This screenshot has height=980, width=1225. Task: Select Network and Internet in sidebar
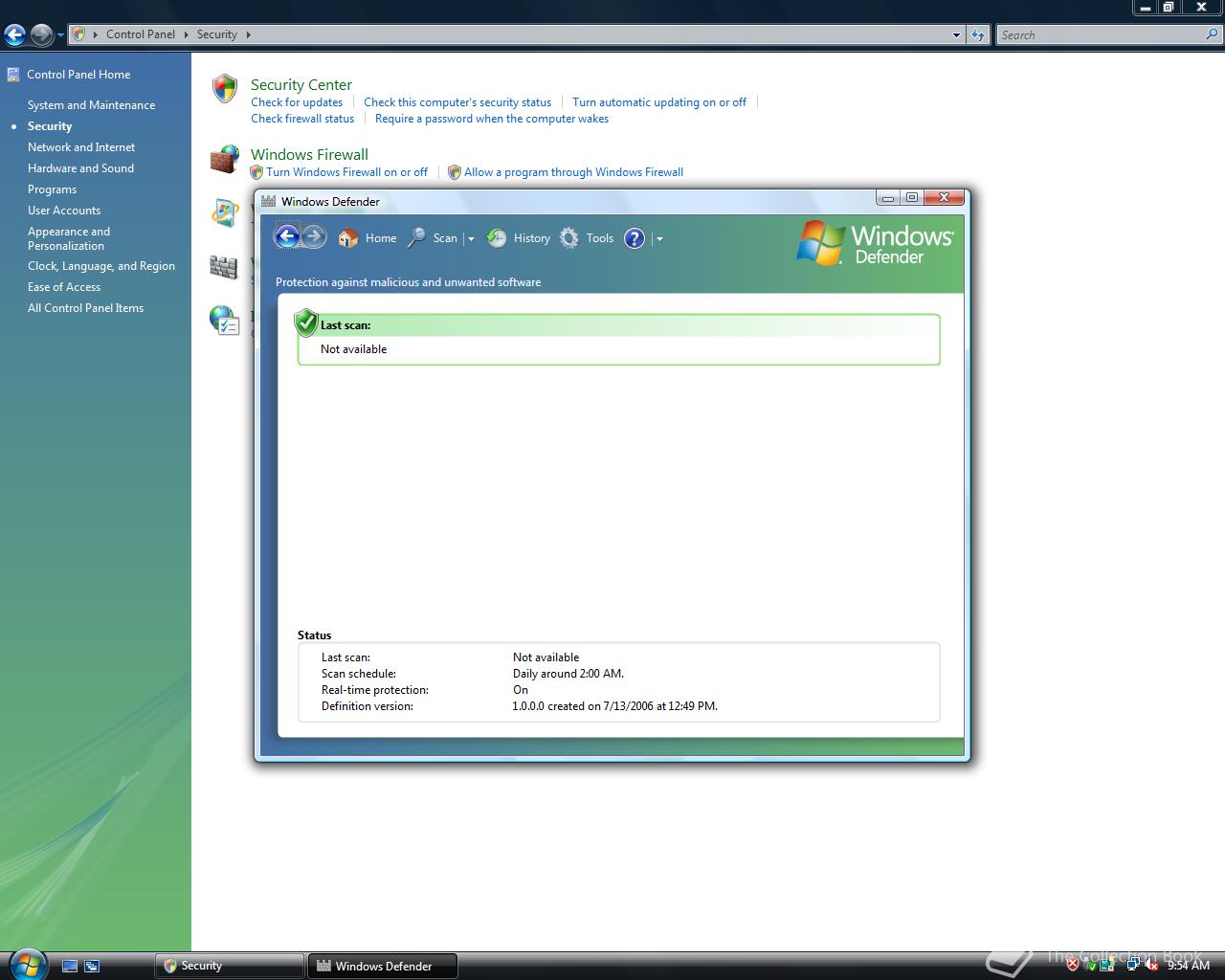(x=81, y=147)
